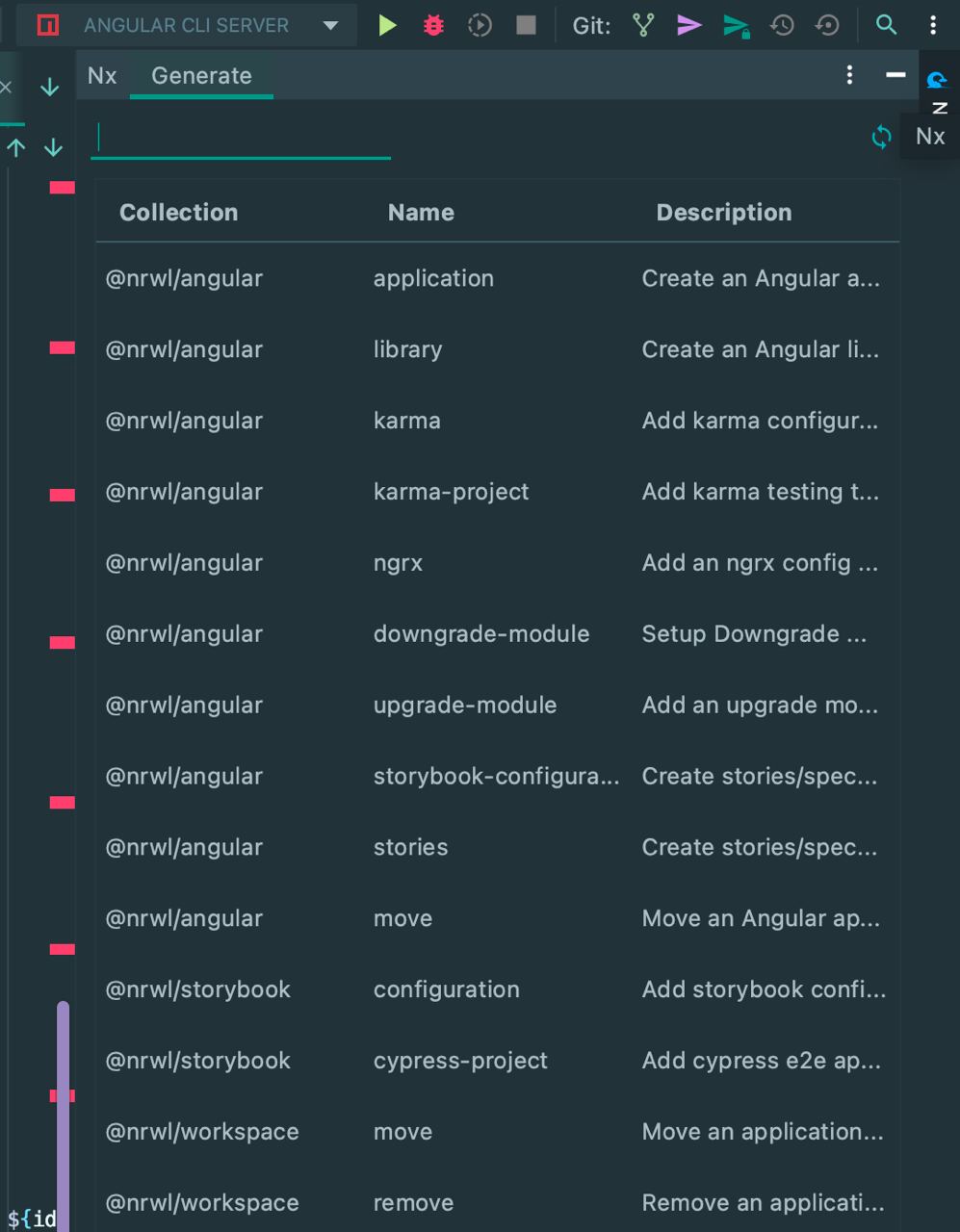Select the library generator row
The width and height of the screenshot is (960, 1232).
click(x=497, y=349)
